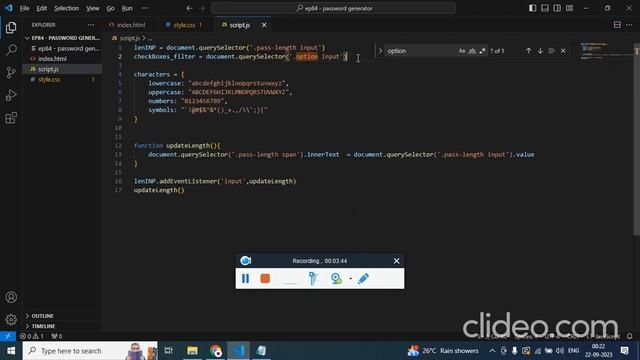Collapse the EP84 - PASSWORD GENER... folder
The image size is (640, 360).
coord(63,38)
